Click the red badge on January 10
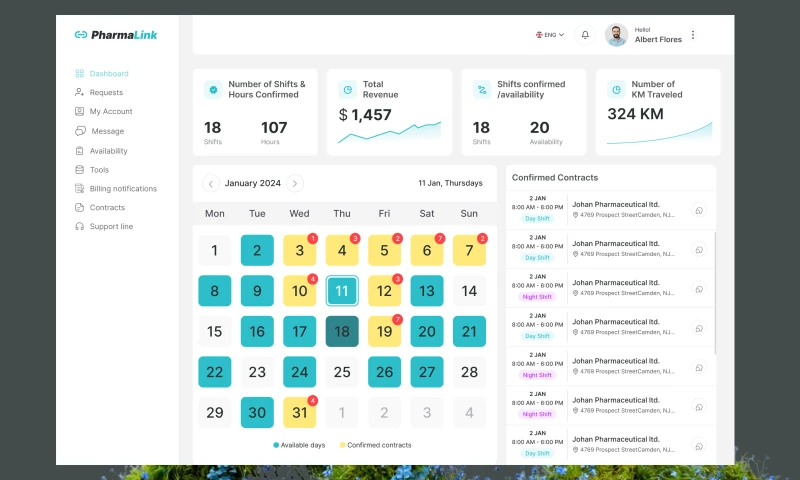Viewport: 800px width, 480px height. click(313, 279)
